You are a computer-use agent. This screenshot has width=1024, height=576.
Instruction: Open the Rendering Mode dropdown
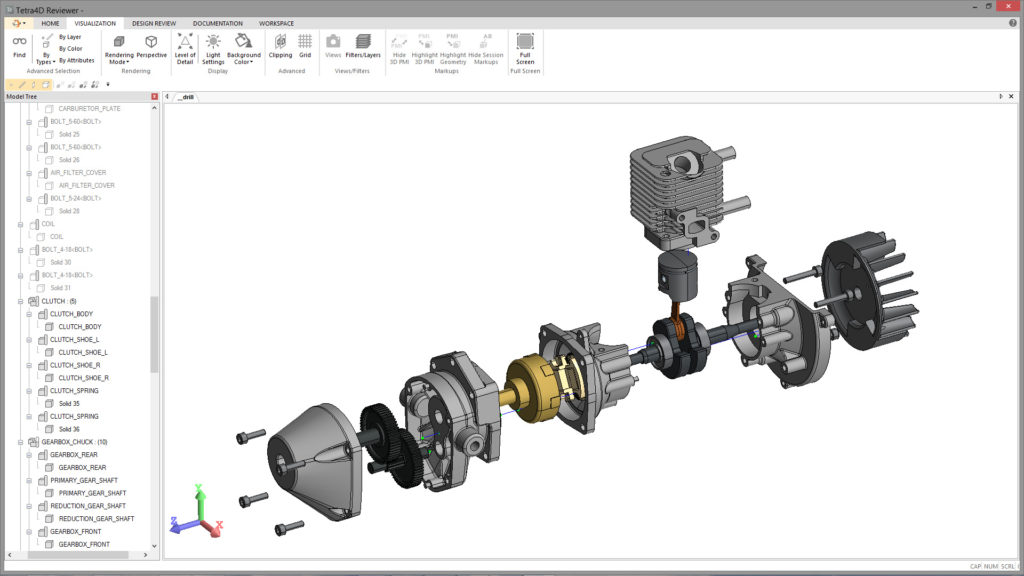[119, 48]
